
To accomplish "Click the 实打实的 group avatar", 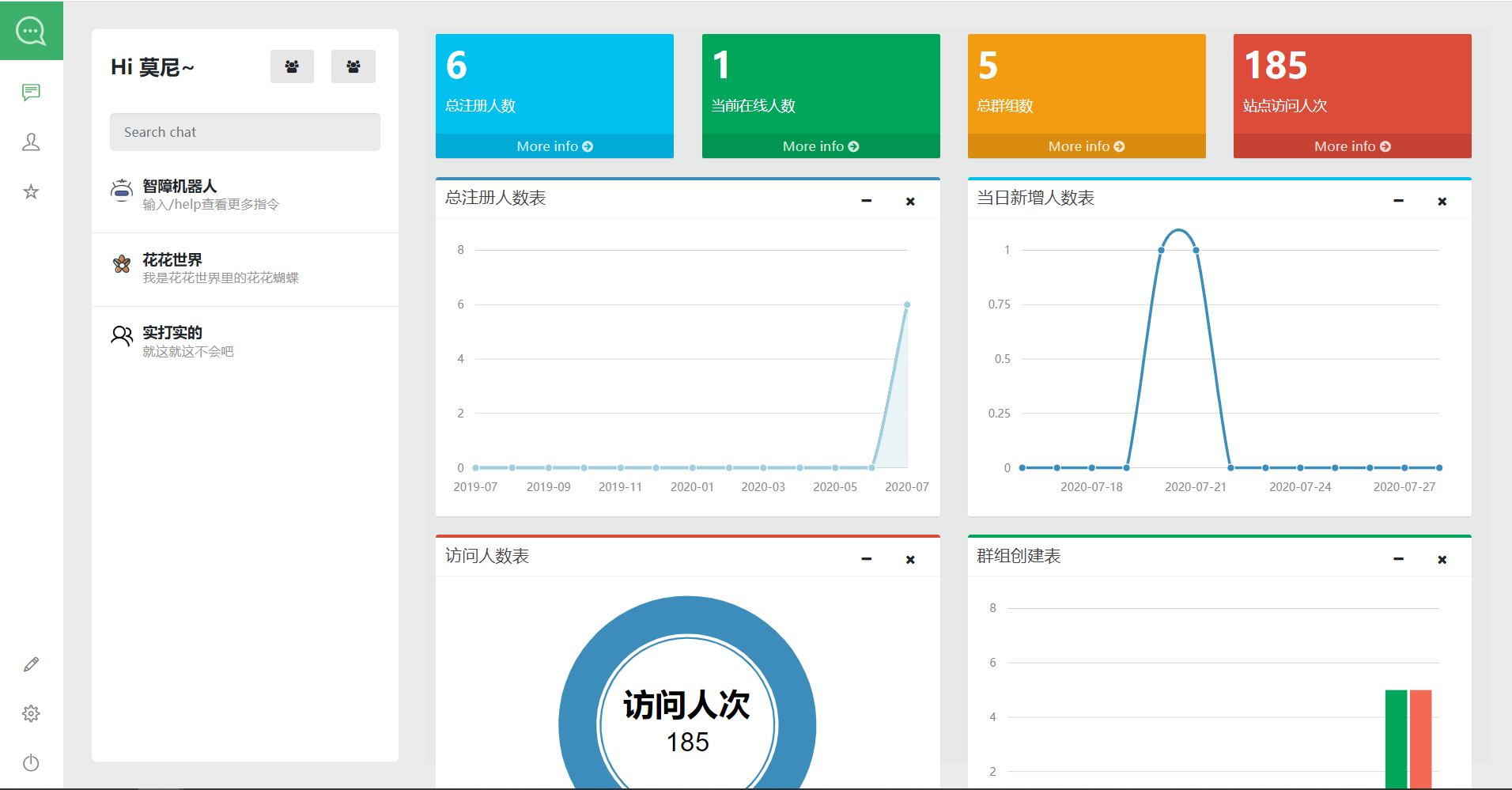I will coord(122,336).
